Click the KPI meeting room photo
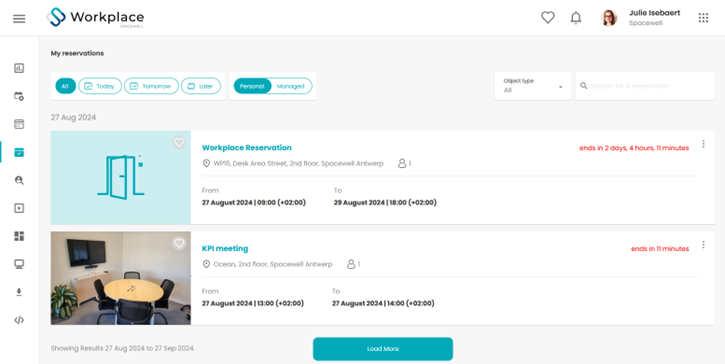Image resolution: width=725 pixels, height=364 pixels. pyautogui.click(x=121, y=278)
